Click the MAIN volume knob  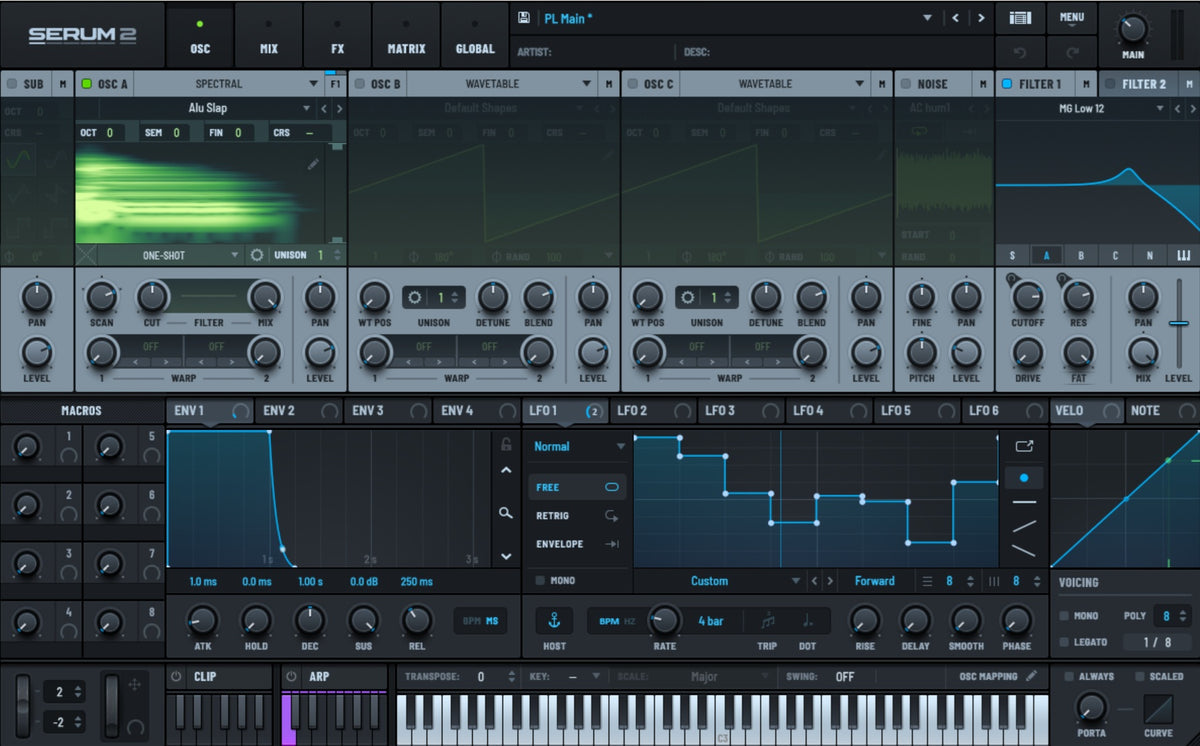coord(1134,27)
